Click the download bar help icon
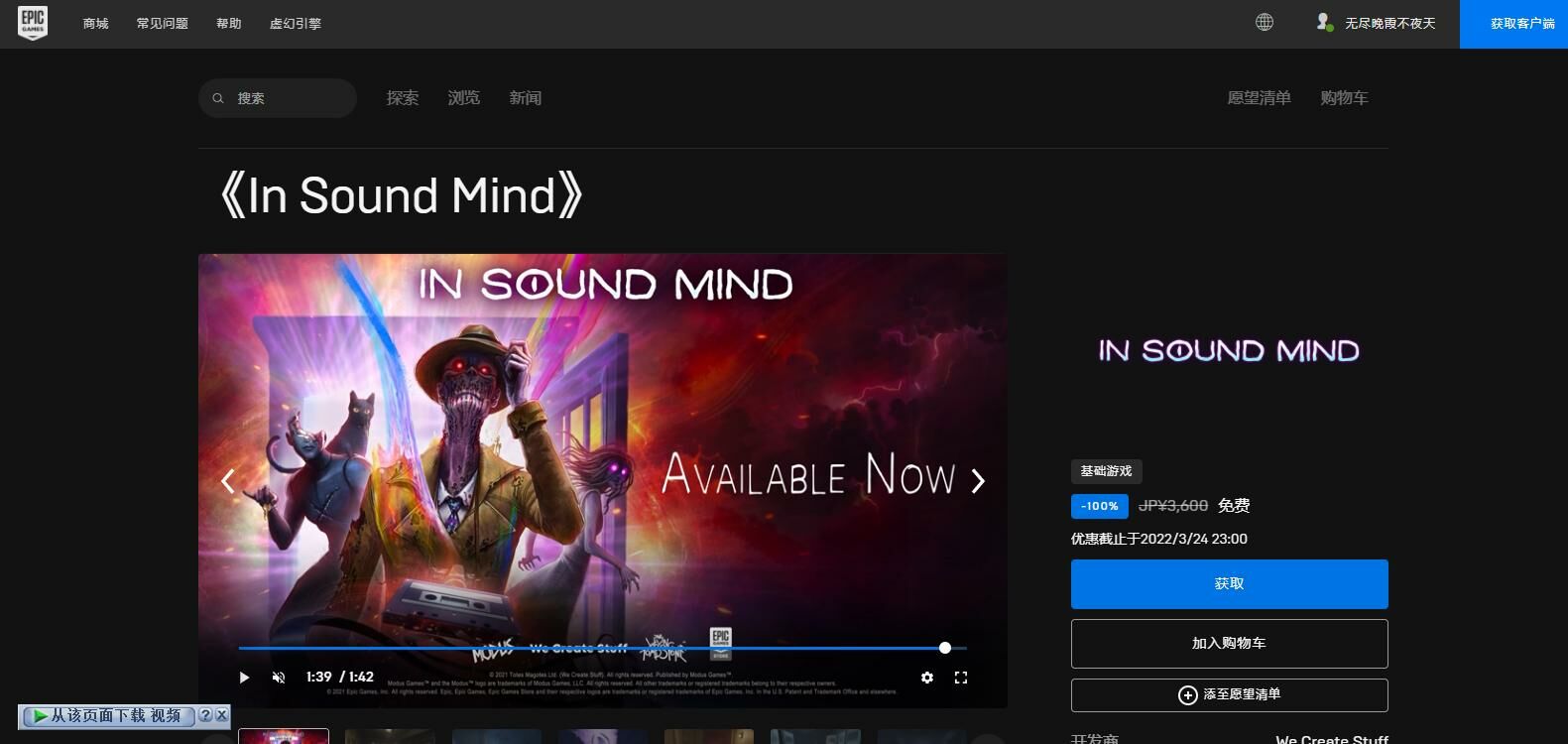This screenshot has width=1568, height=744. 205,715
